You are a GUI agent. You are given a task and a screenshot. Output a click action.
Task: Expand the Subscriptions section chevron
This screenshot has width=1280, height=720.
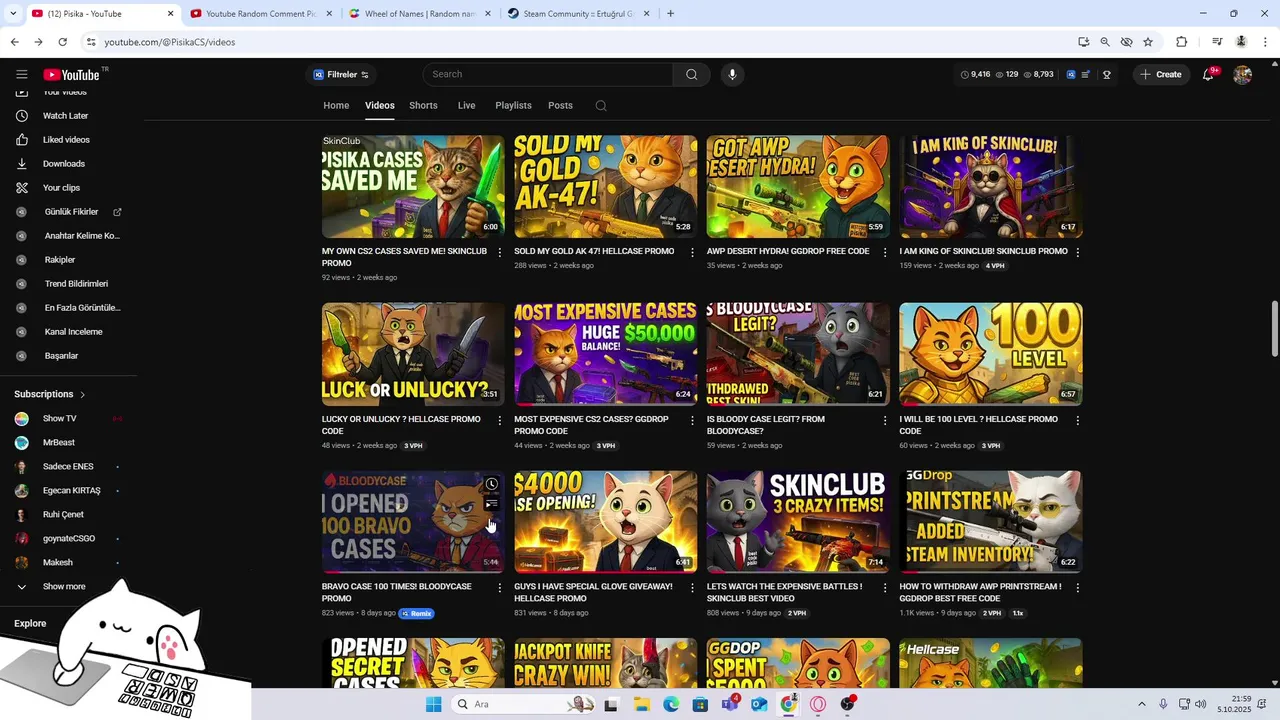pos(82,394)
